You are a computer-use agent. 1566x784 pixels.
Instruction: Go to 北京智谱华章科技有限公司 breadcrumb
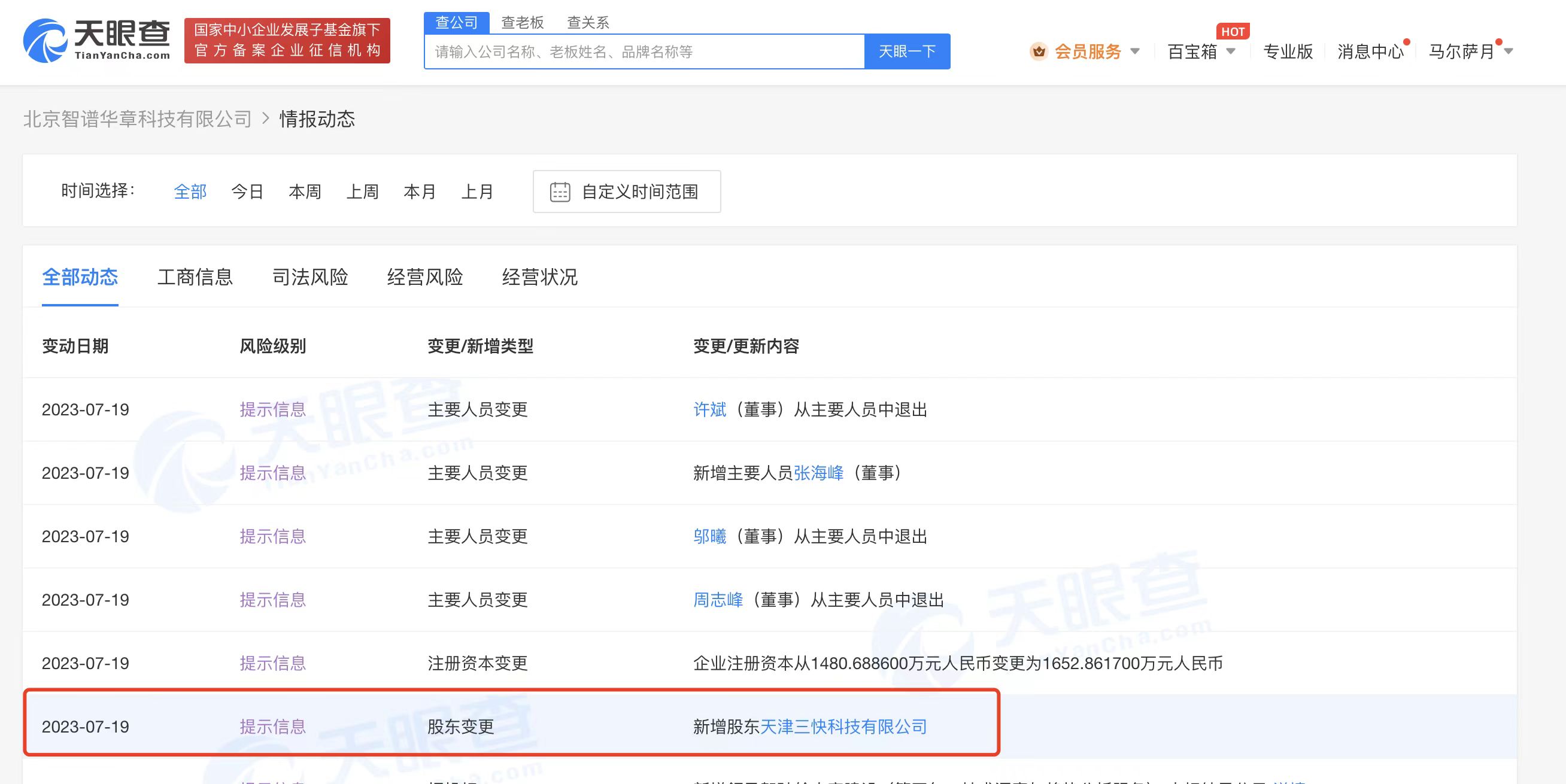pyautogui.click(x=138, y=119)
